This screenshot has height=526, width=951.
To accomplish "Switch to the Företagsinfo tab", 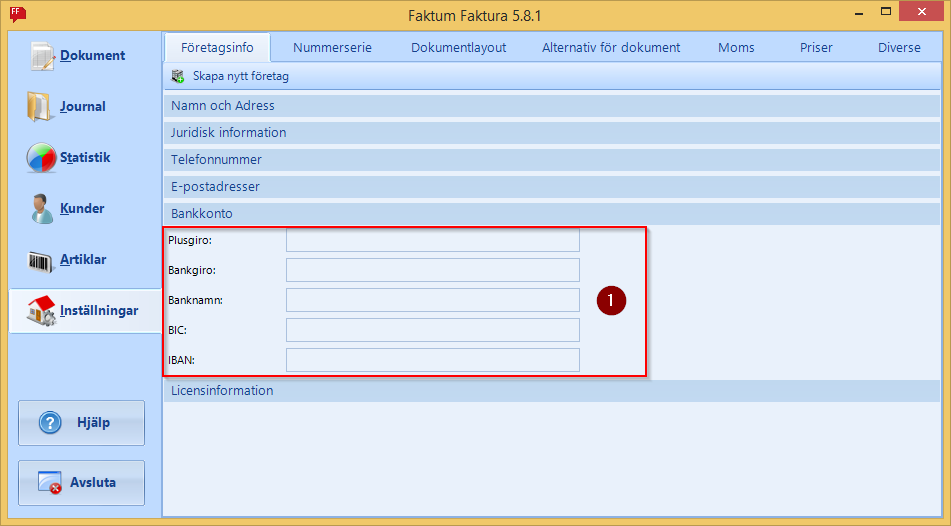I will click(217, 47).
